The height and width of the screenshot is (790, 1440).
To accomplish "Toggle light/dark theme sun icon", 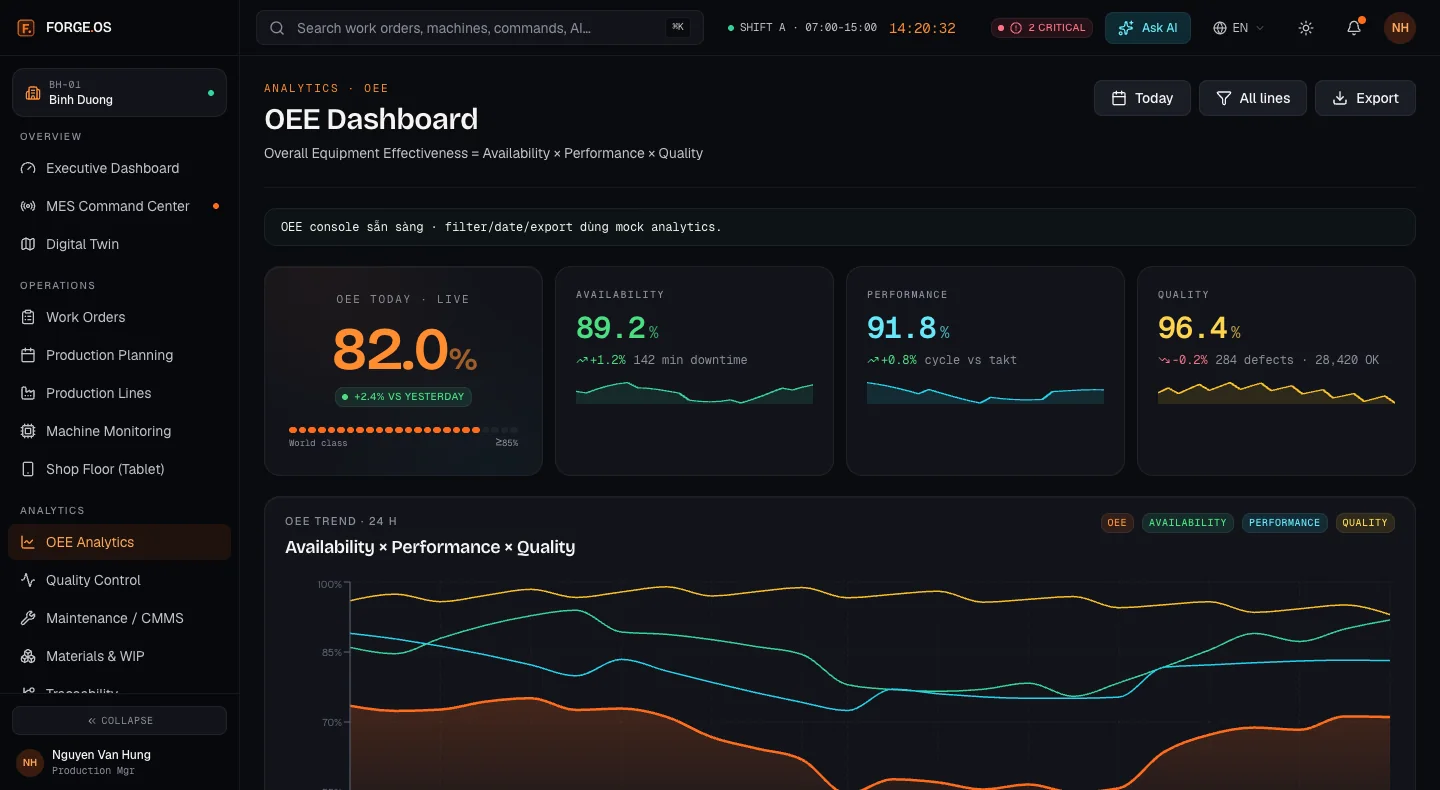I will tap(1306, 28).
